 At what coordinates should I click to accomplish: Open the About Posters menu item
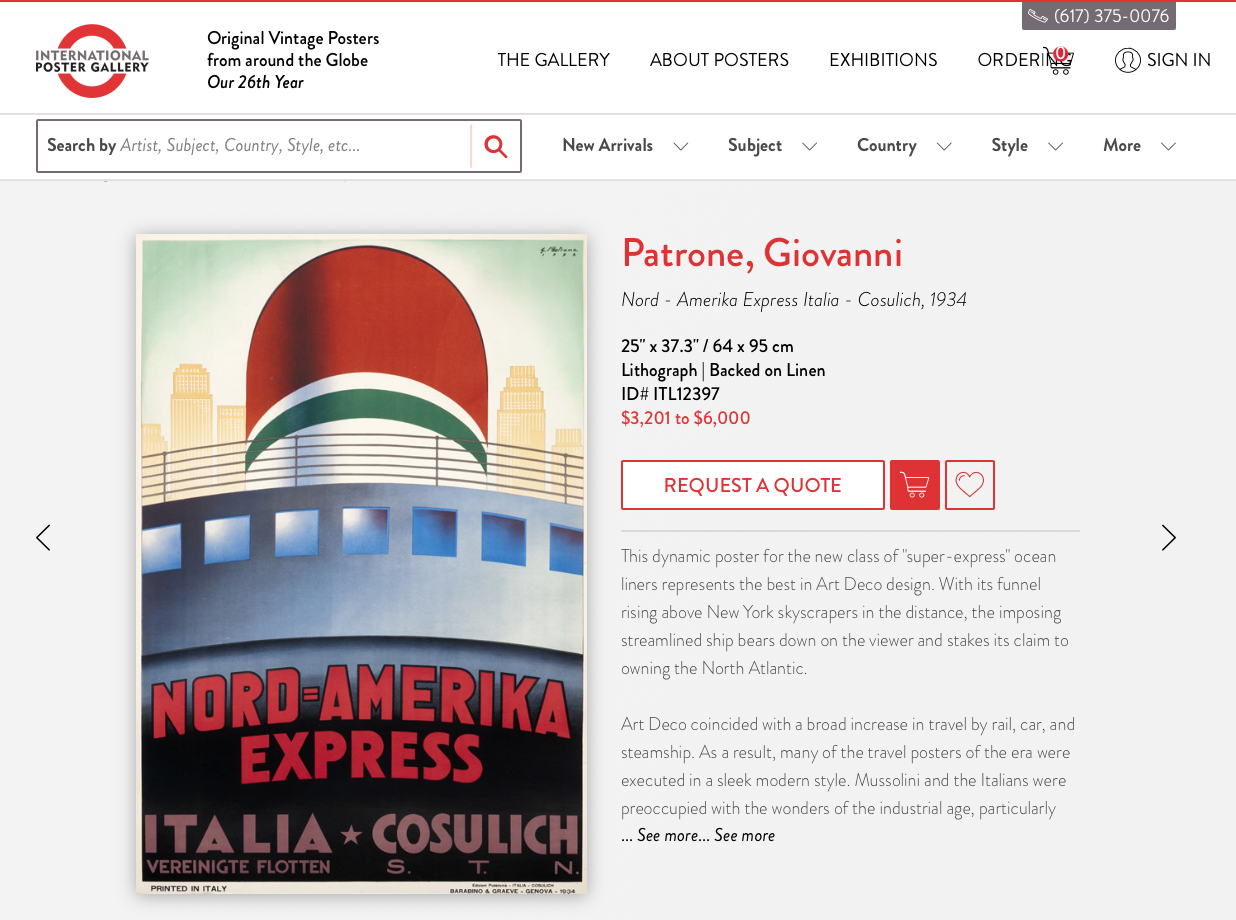(719, 60)
